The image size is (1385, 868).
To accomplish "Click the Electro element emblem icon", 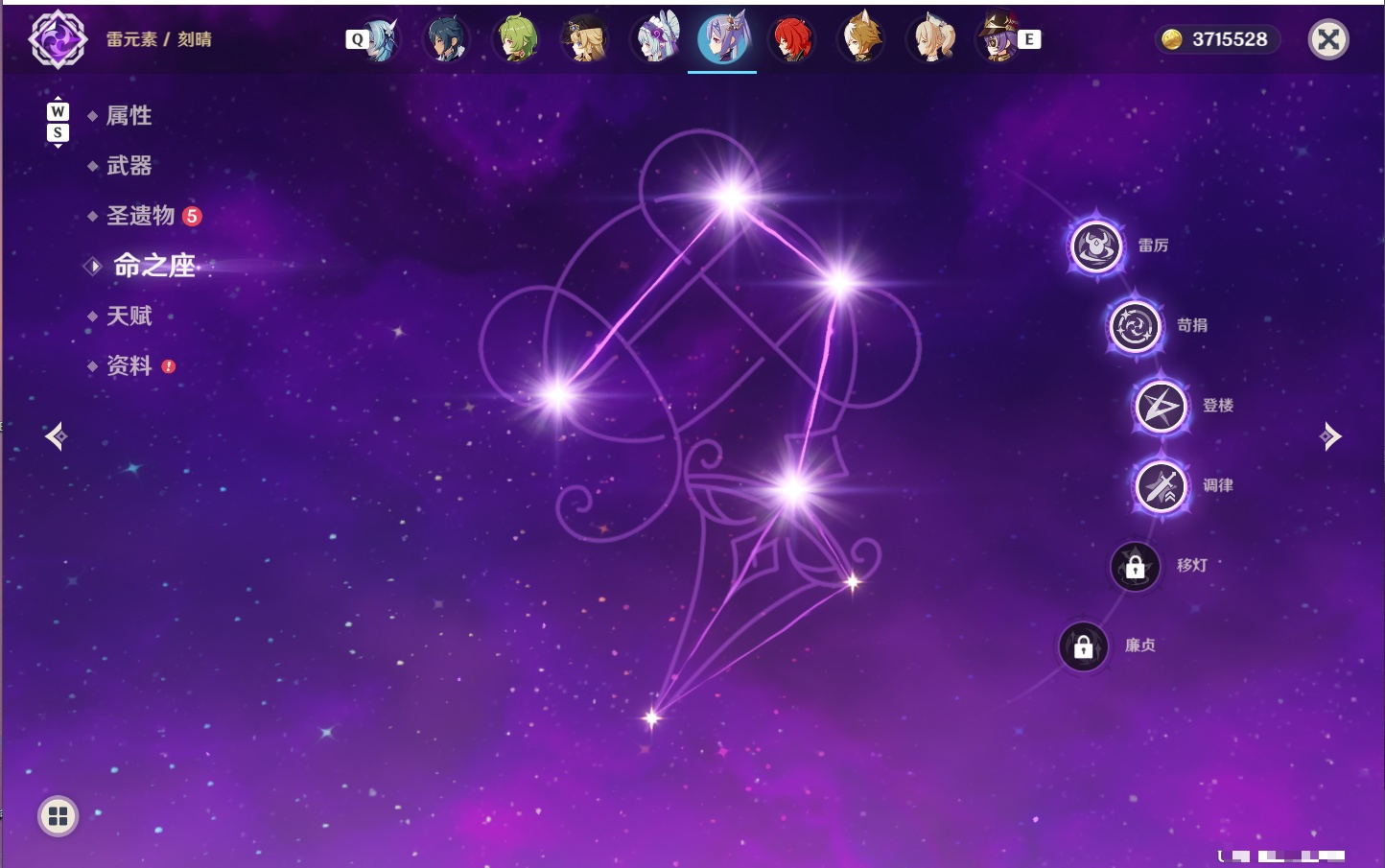I will pos(58,39).
